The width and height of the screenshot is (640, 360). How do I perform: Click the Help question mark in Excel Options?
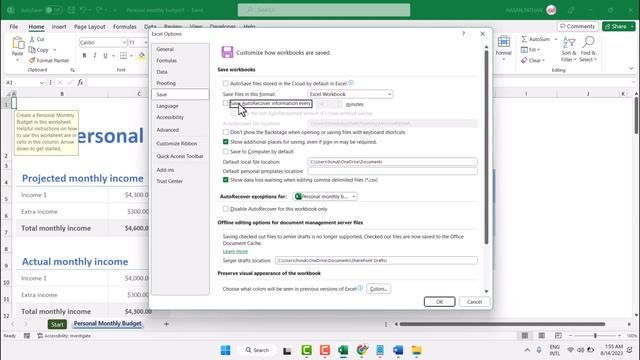click(463, 34)
